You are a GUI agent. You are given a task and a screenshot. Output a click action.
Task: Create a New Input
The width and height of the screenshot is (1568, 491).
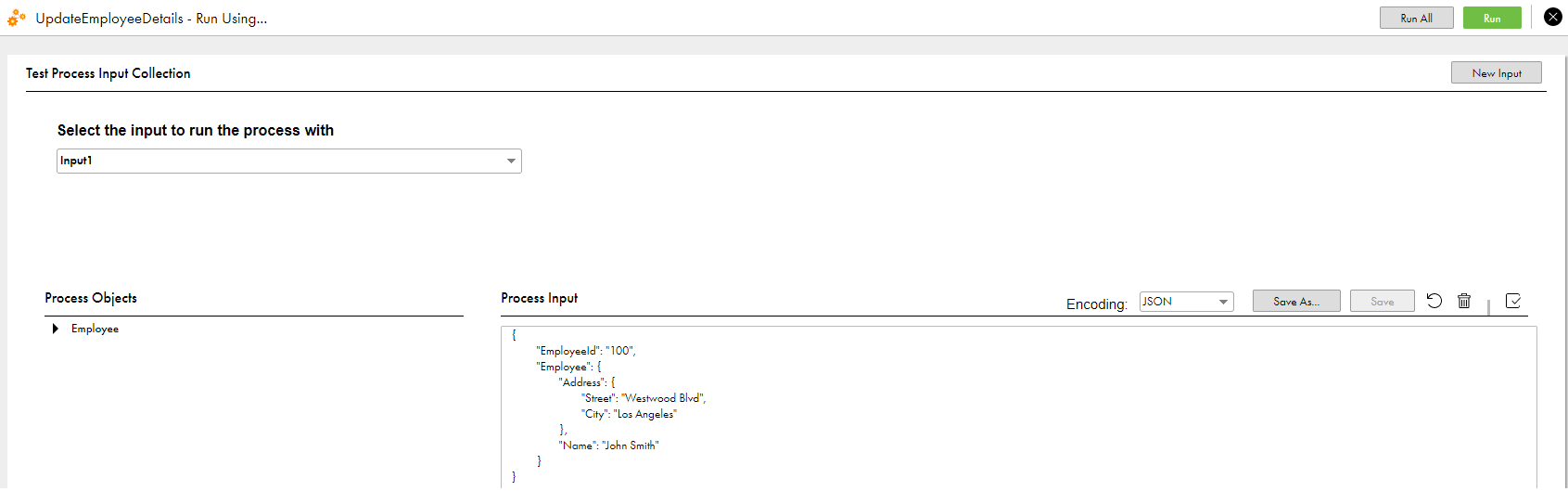1496,73
